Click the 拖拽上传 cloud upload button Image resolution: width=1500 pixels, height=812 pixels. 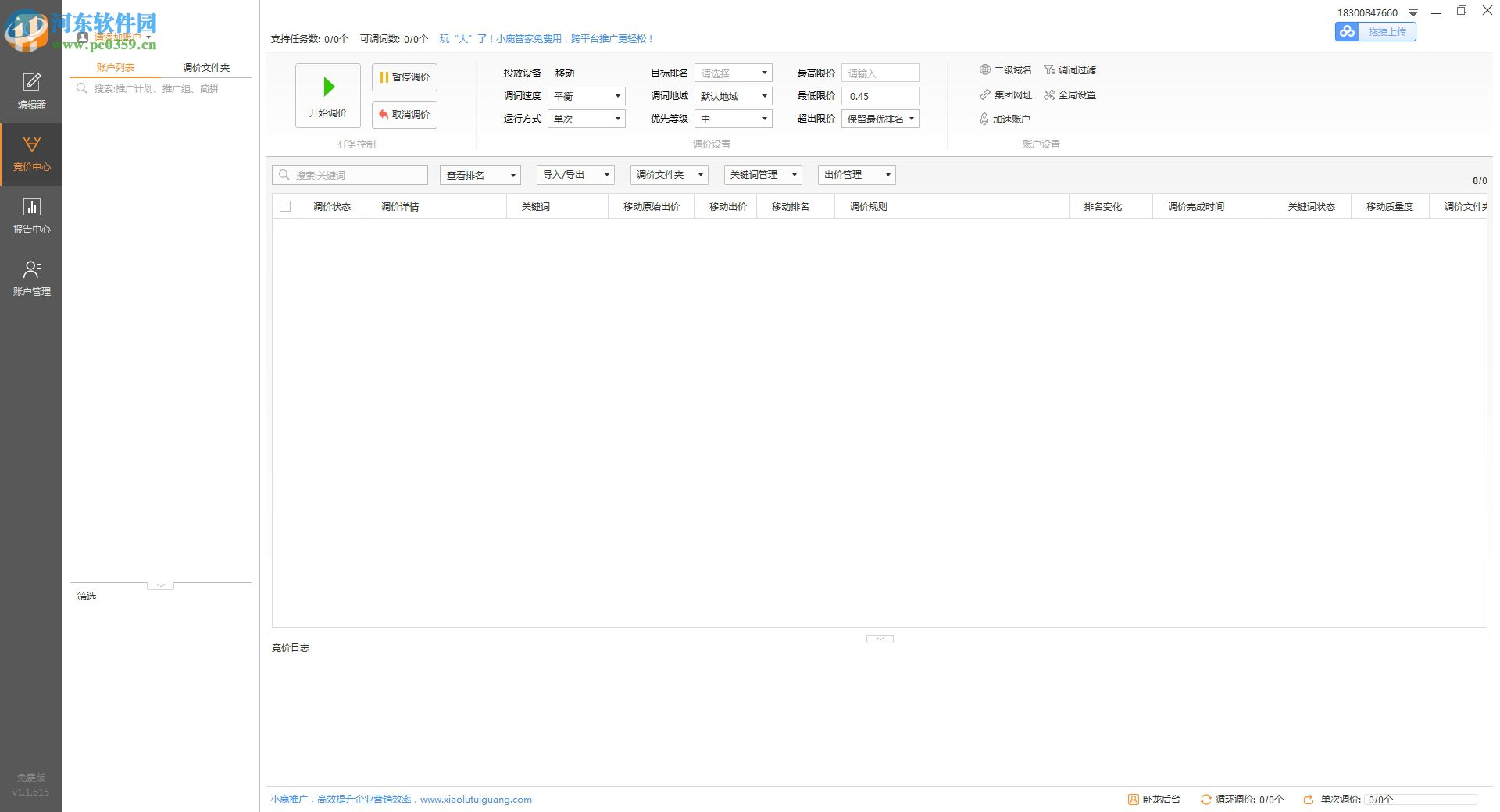[1376, 32]
